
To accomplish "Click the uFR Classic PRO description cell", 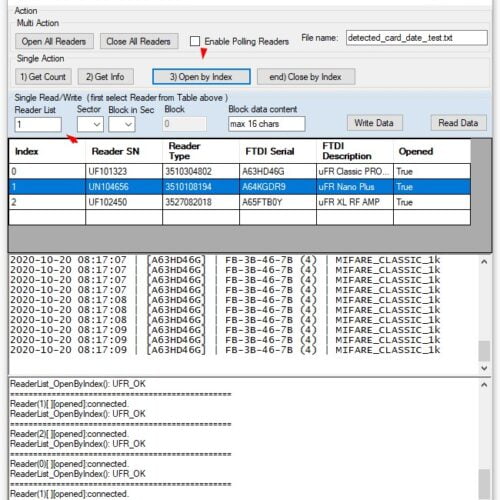I will point(355,171).
